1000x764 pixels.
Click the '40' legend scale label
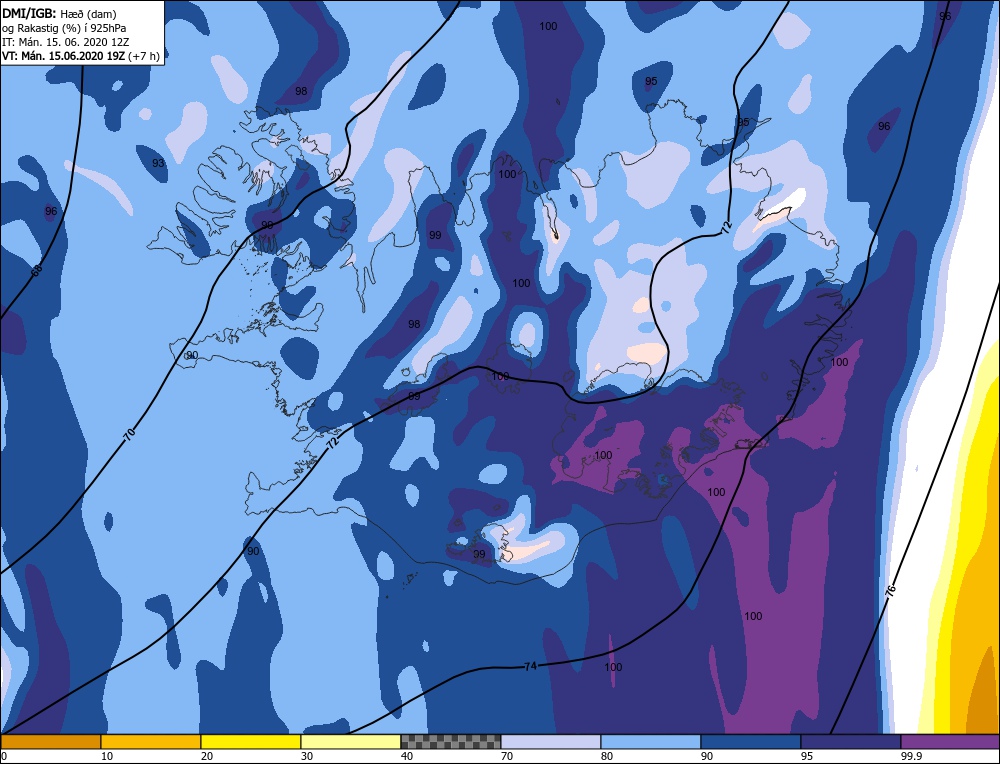[x=407, y=756]
